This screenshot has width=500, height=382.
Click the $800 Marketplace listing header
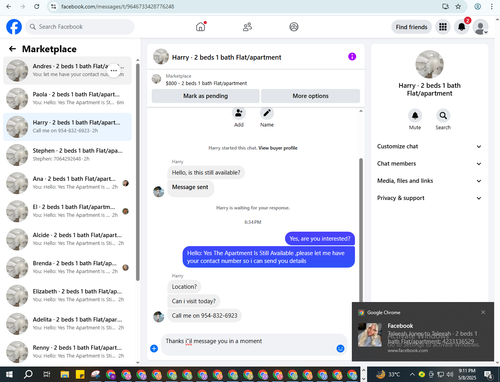[x=255, y=80]
